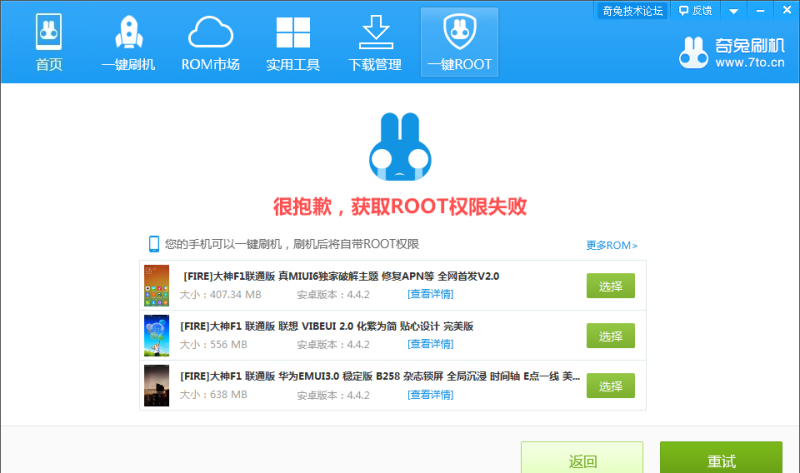Click the 联想 VIBEUI 2.0 ROM title
This screenshot has height=473, width=800.
pos(327,326)
